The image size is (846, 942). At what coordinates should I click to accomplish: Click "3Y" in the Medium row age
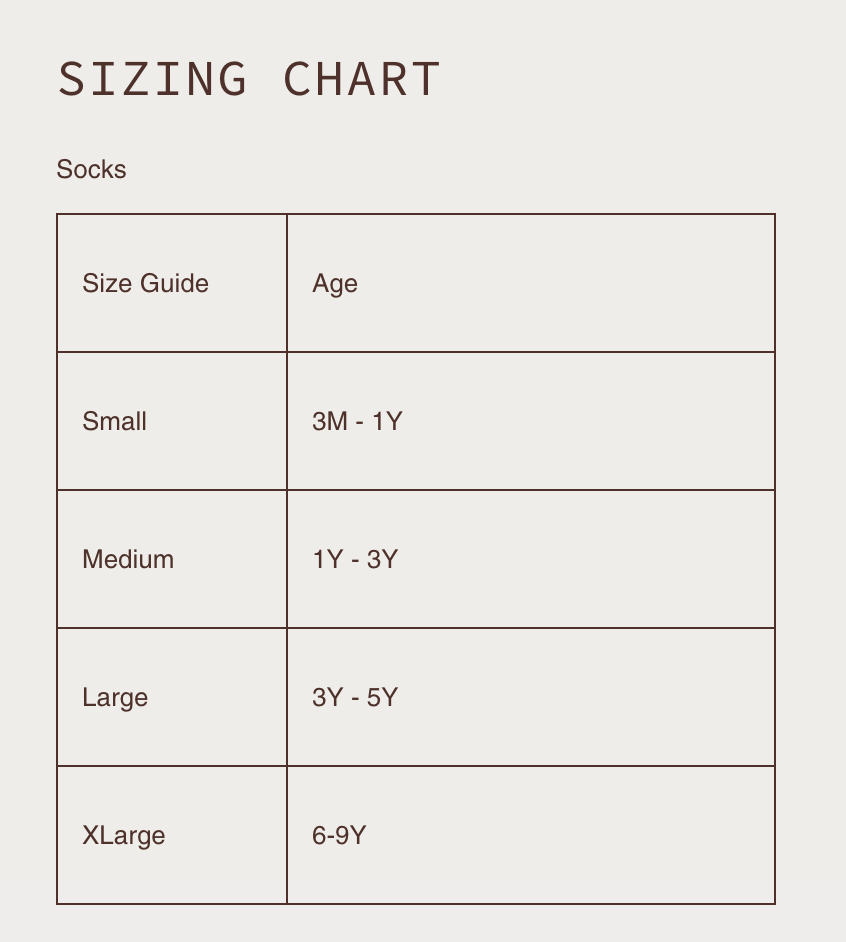coord(382,560)
